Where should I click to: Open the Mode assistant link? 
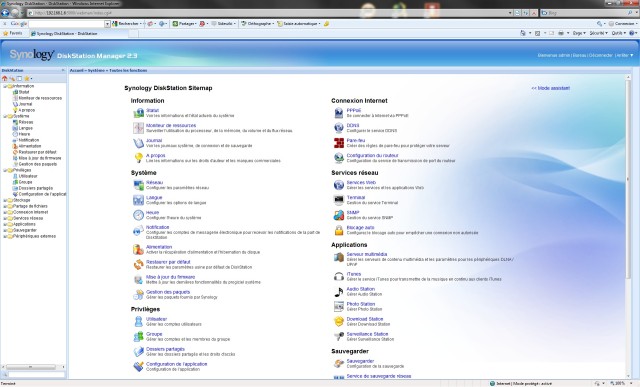[x=550, y=88]
